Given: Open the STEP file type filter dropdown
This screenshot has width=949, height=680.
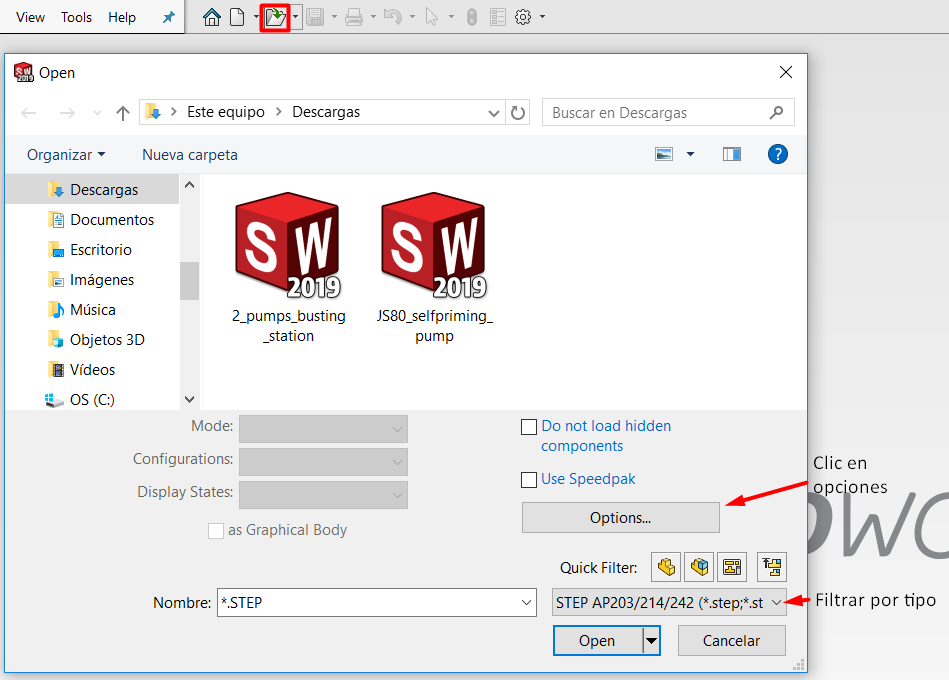Looking at the screenshot, I should tap(669, 603).
